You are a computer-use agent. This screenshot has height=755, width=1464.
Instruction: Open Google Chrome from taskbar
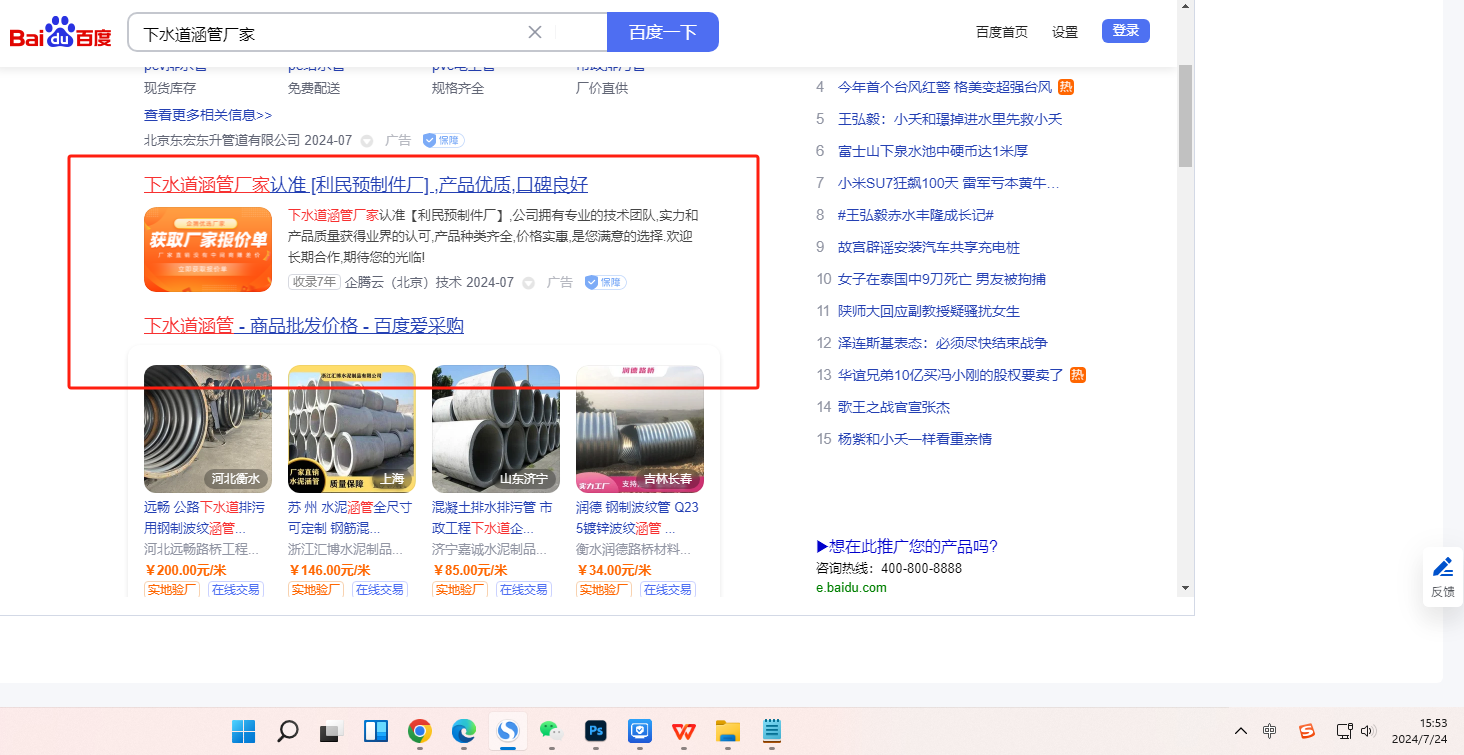coord(419,731)
